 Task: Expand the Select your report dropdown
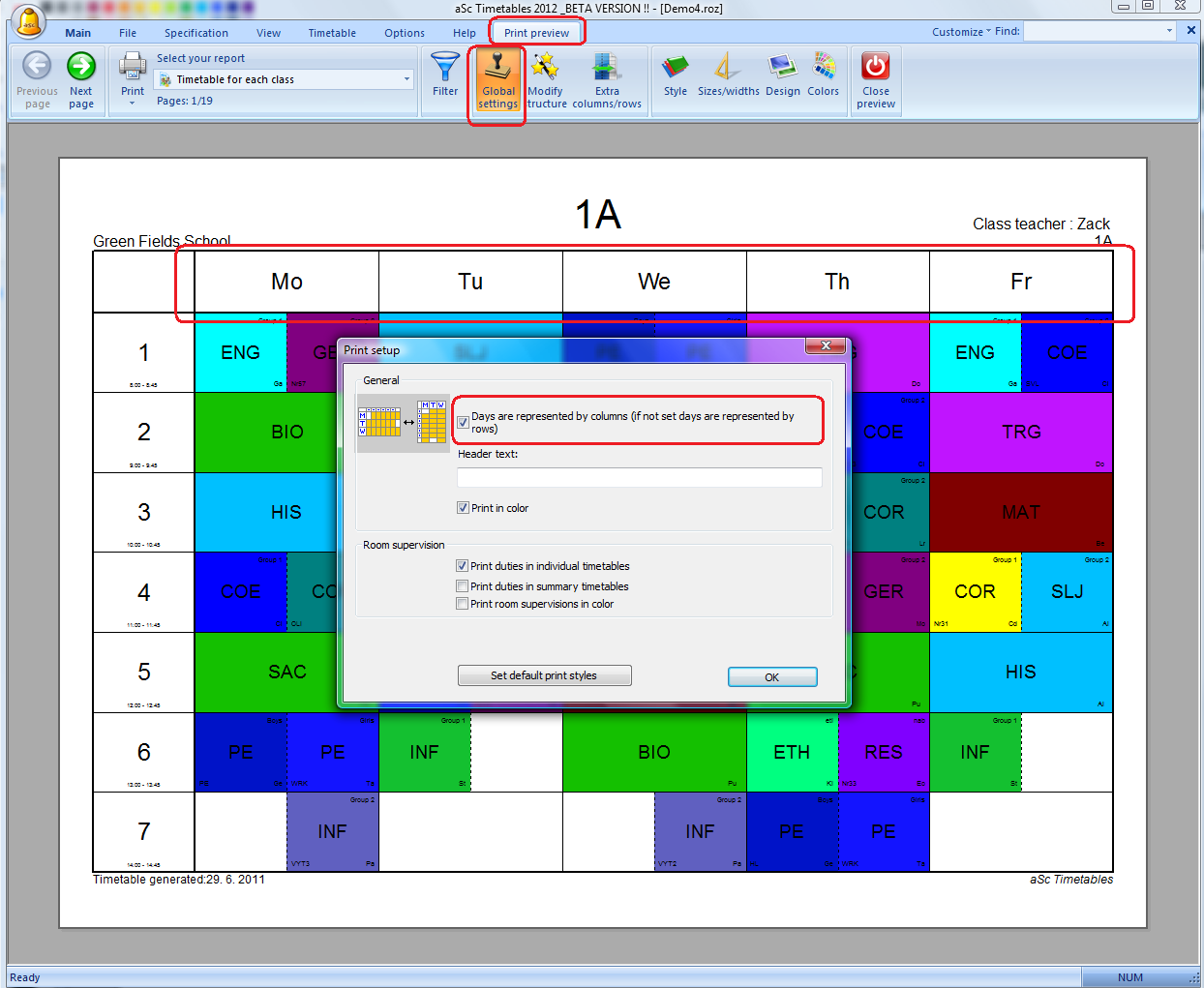(x=406, y=79)
